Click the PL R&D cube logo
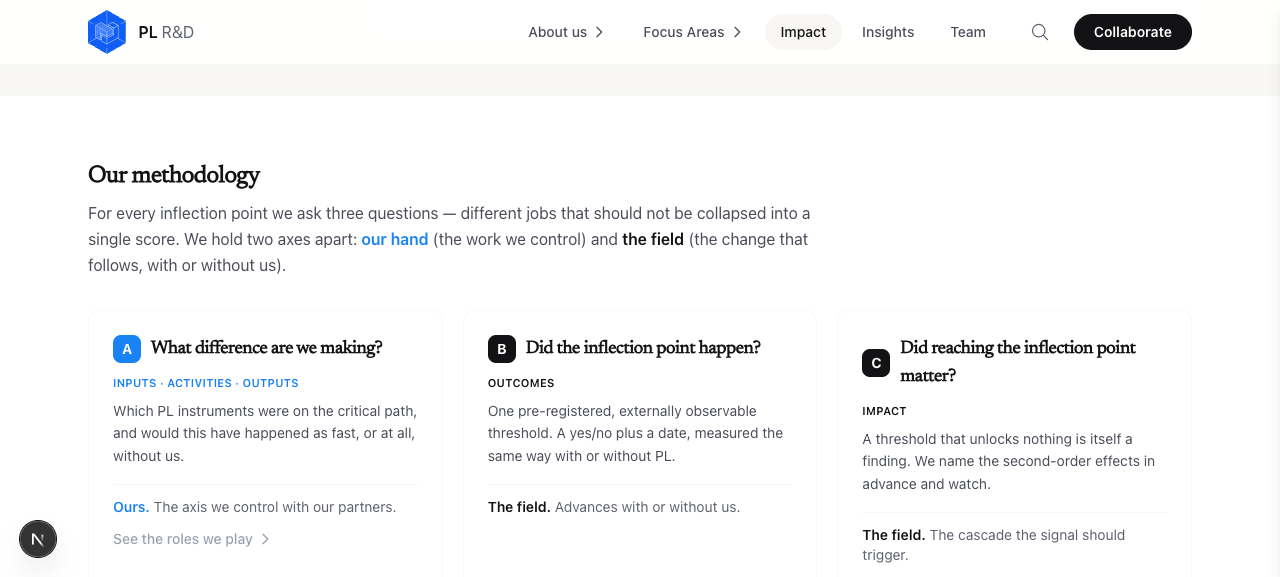The height and width of the screenshot is (577, 1280). (x=107, y=32)
